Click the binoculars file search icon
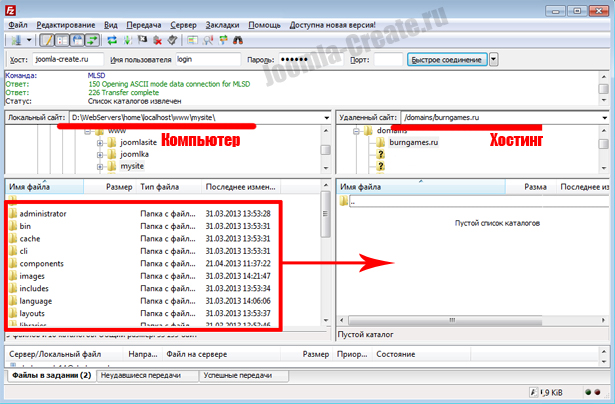 pos(238,40)
